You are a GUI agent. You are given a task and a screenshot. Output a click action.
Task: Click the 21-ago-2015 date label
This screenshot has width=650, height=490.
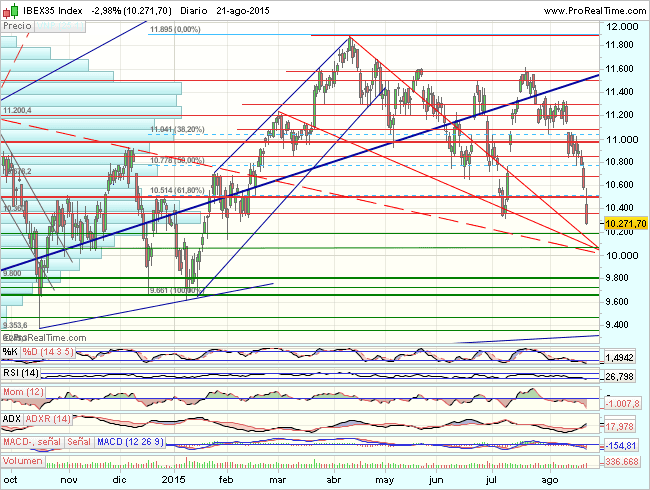coord(243,10)
